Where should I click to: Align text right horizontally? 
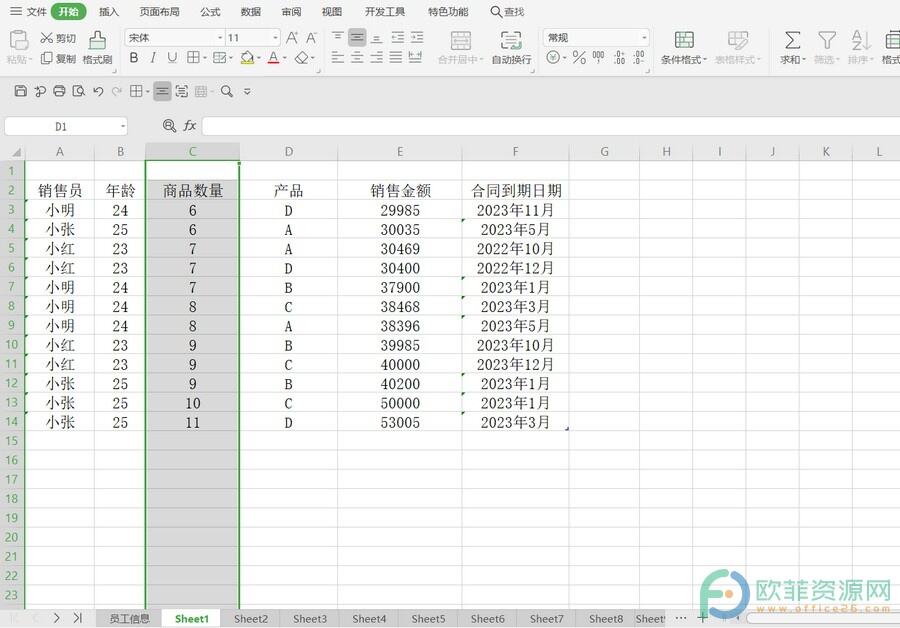click(377, 57)
